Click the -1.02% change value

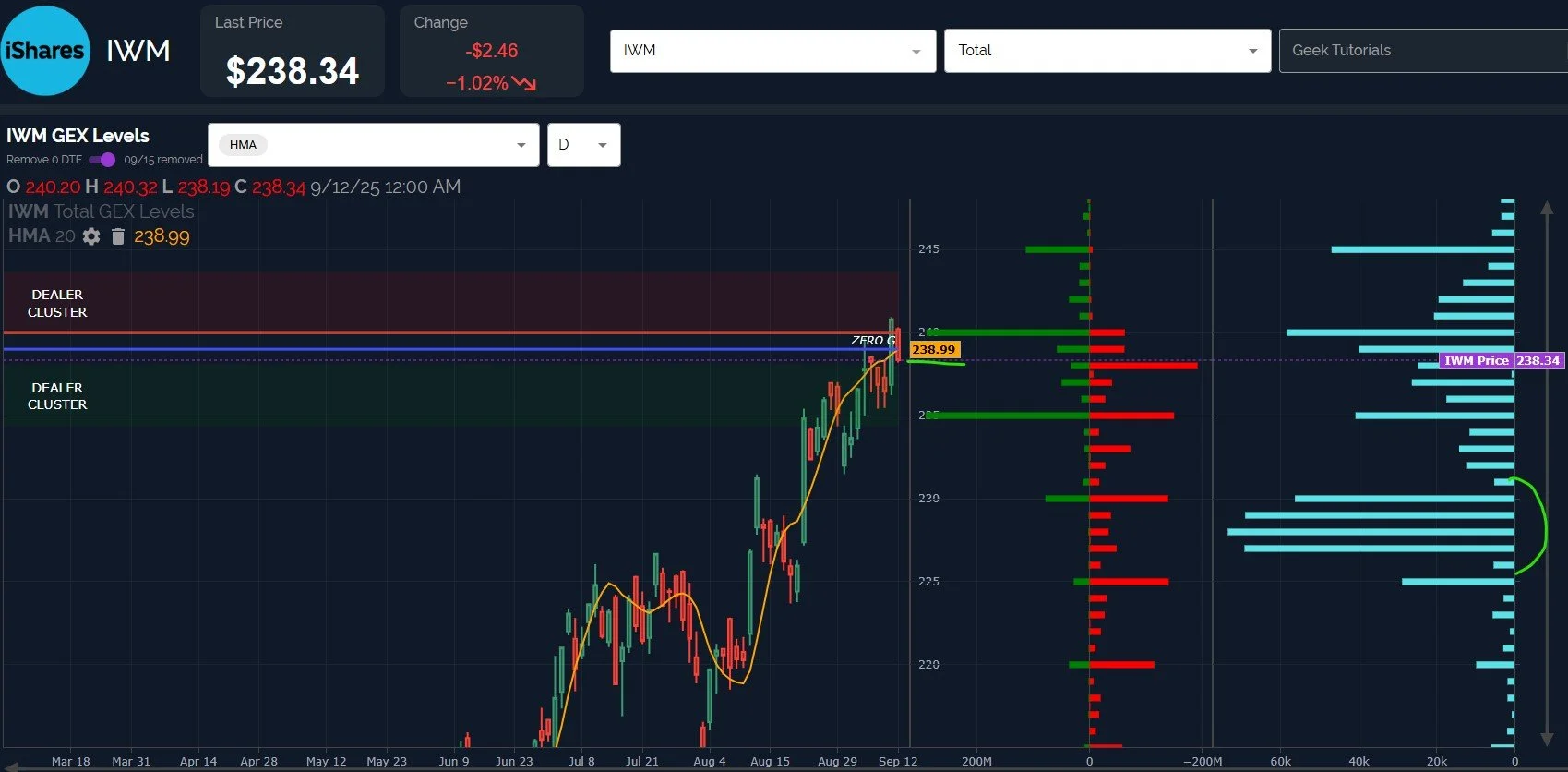(x=477, y=83)
